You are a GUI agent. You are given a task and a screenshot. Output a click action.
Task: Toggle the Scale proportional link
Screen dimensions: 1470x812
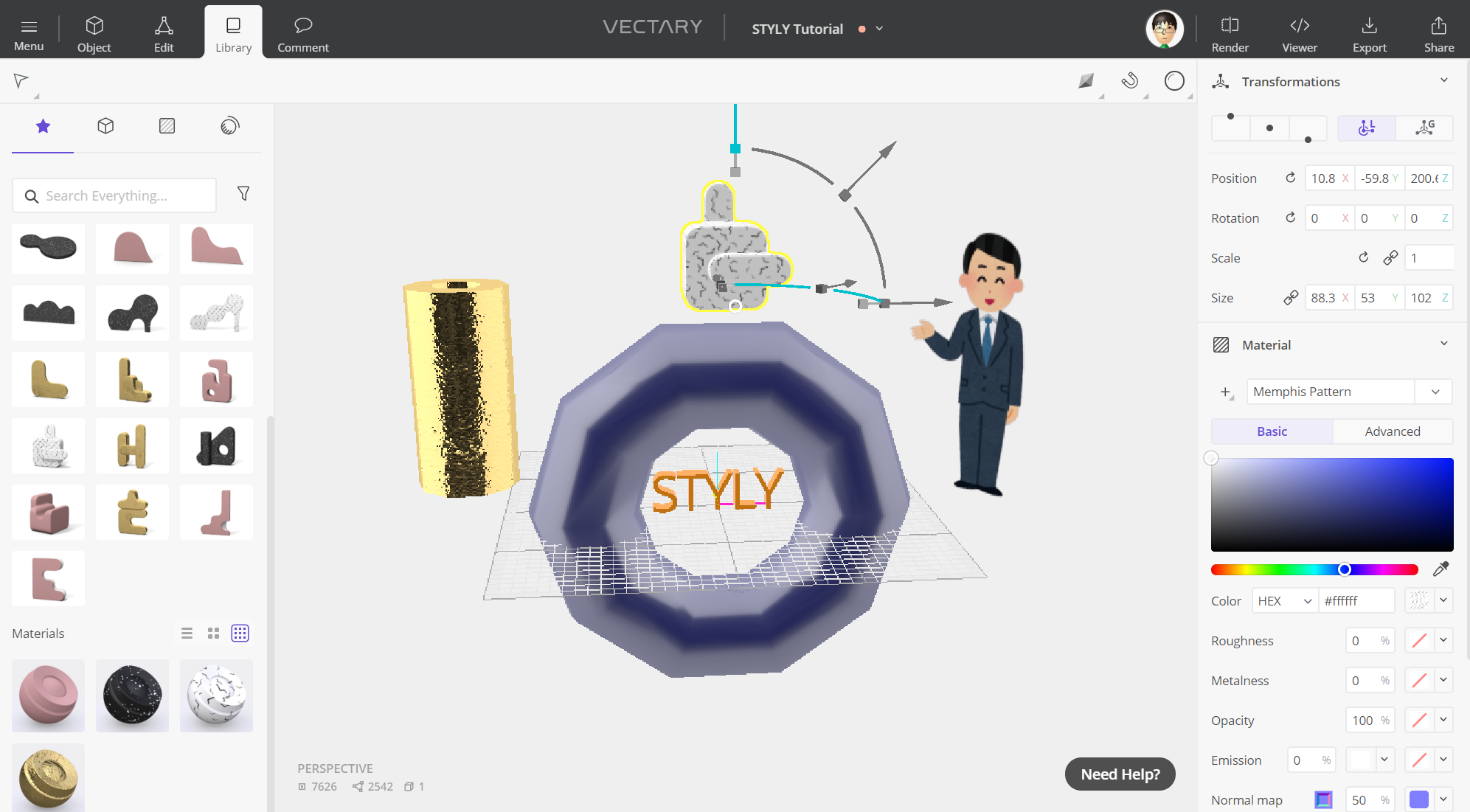click(x=1390, y=257)
